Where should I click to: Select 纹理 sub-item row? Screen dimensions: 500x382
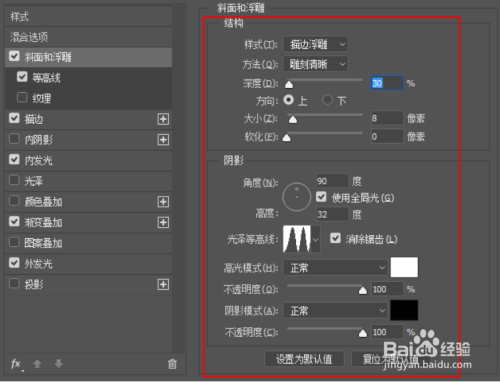pos(88,98)
